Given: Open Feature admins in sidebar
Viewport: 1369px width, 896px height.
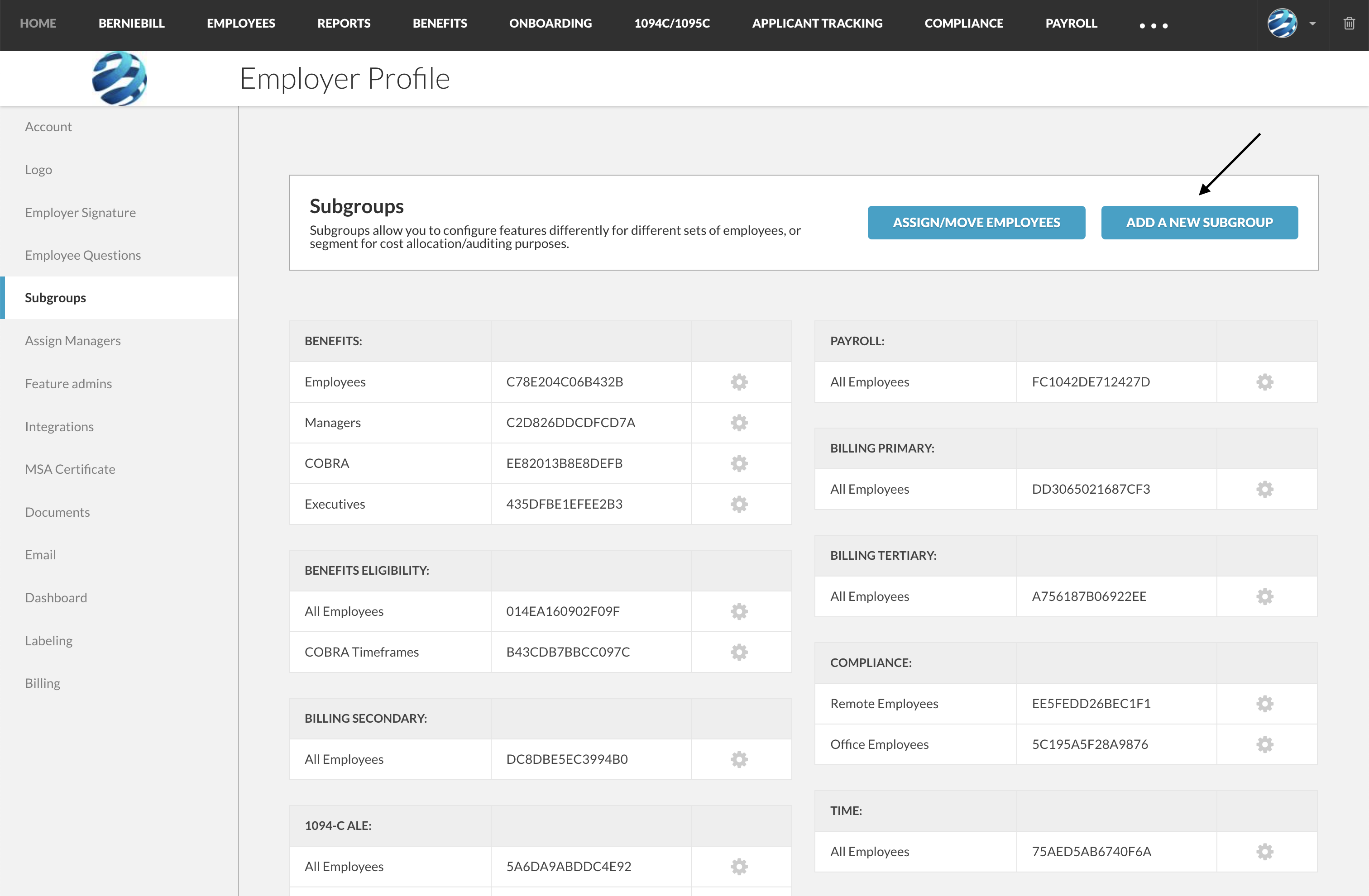Looking at the screenshot, I should tap(68, 384).
